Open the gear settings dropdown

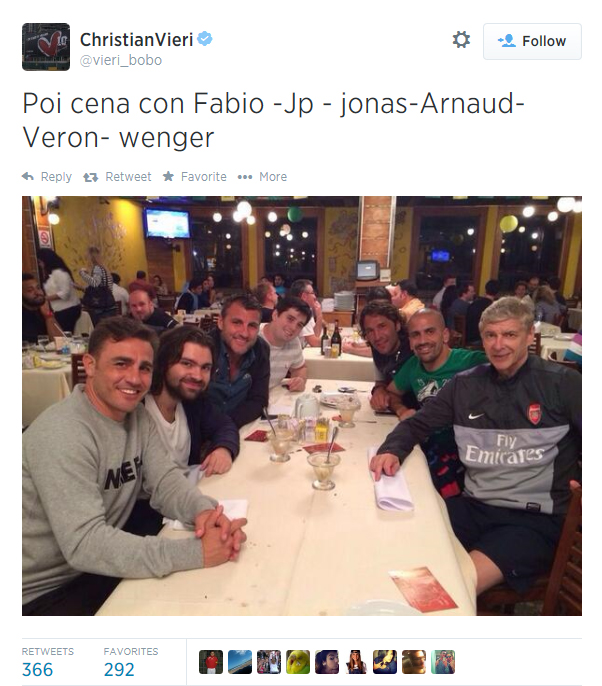coord(461,40)
